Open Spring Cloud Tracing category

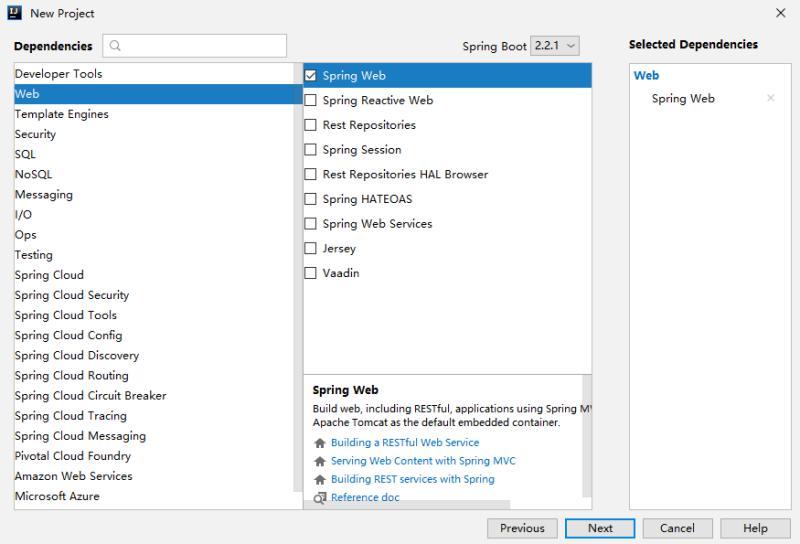tap(154, 416)
